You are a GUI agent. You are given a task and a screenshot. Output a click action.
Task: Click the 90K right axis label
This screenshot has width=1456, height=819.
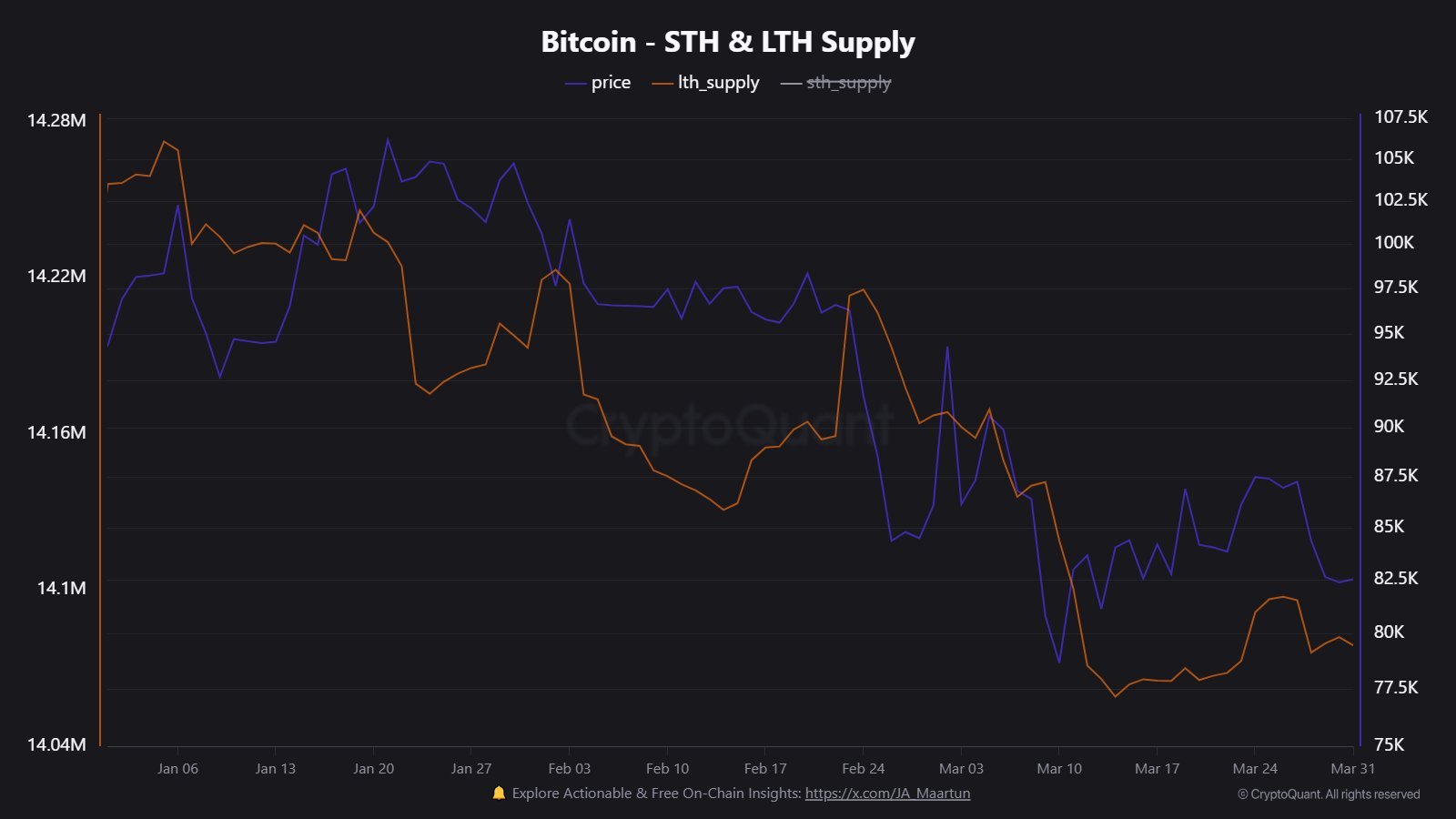tap(1389, 426)
